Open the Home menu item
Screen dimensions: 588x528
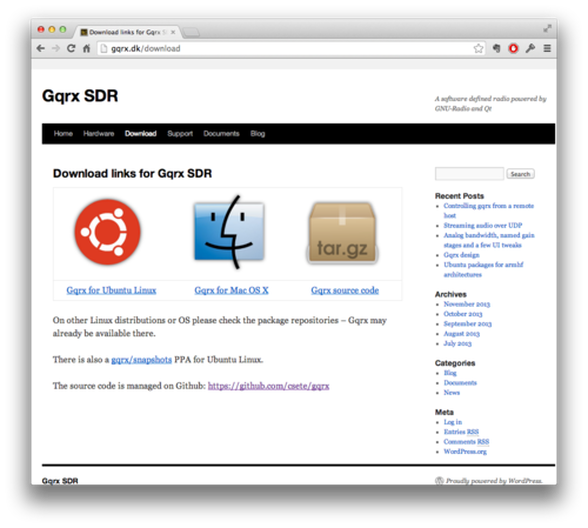[63, 134]
